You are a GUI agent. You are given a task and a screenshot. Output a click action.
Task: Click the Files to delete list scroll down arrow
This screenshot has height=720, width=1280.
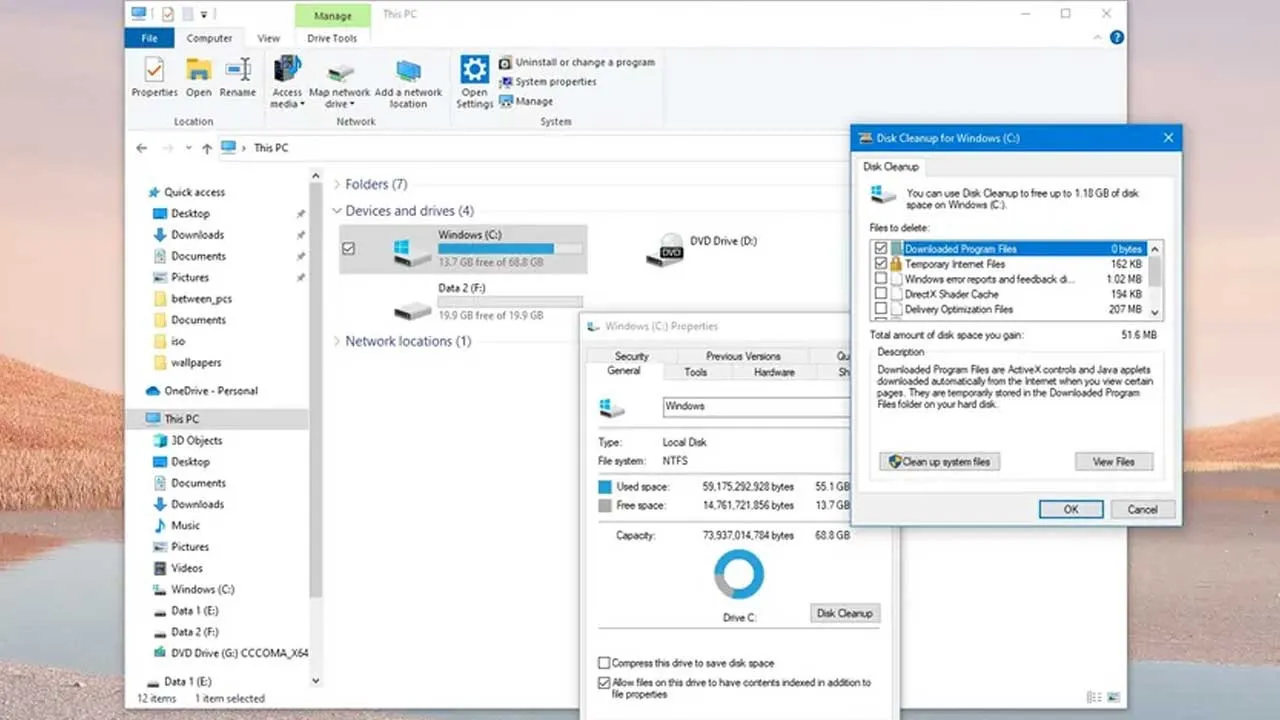coord(1155,311)
